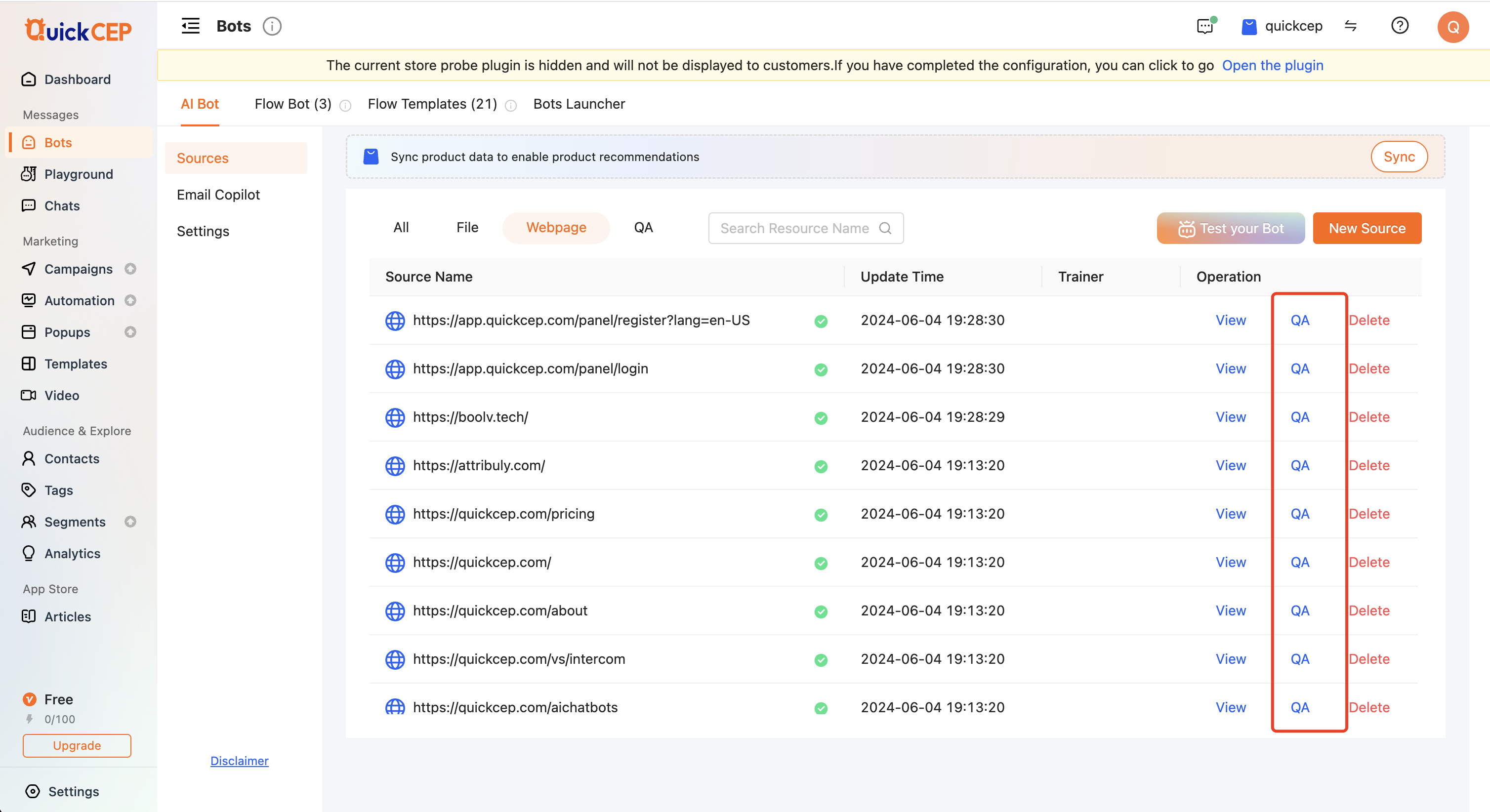Switch to Flow Bot (3) tab
The width and height of the screenshot is (1490, 812).
click(292, 104)
